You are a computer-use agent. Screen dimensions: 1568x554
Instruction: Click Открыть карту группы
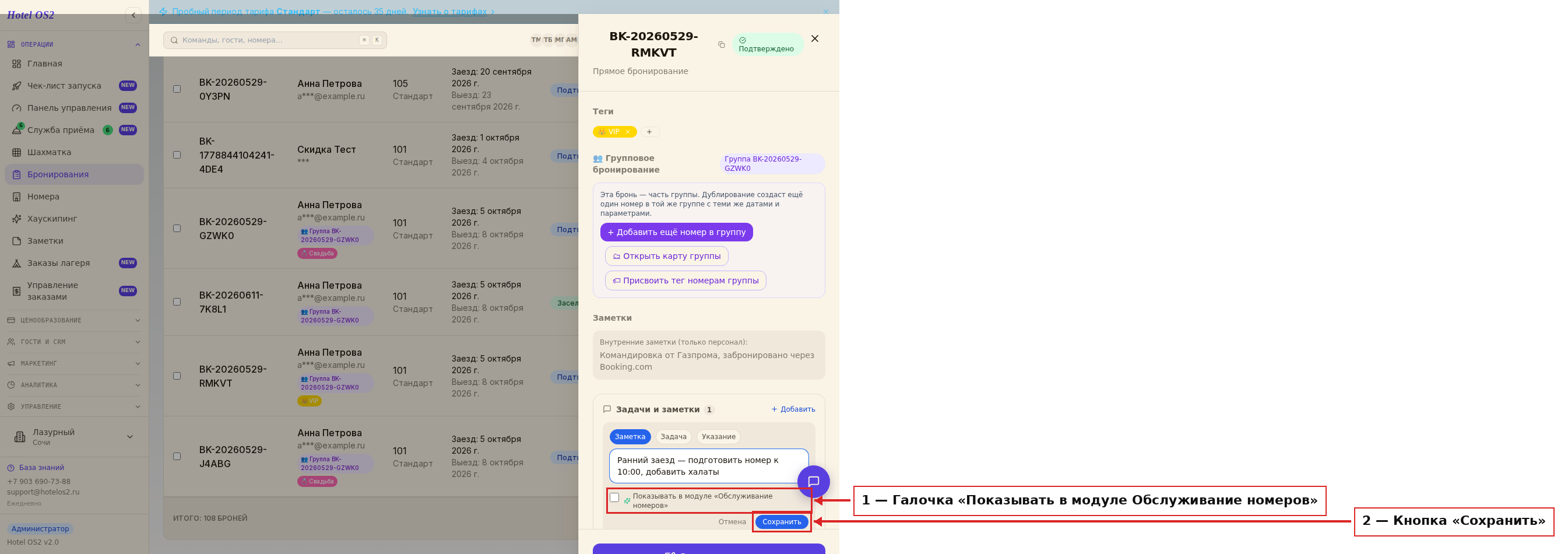[666, 257]
